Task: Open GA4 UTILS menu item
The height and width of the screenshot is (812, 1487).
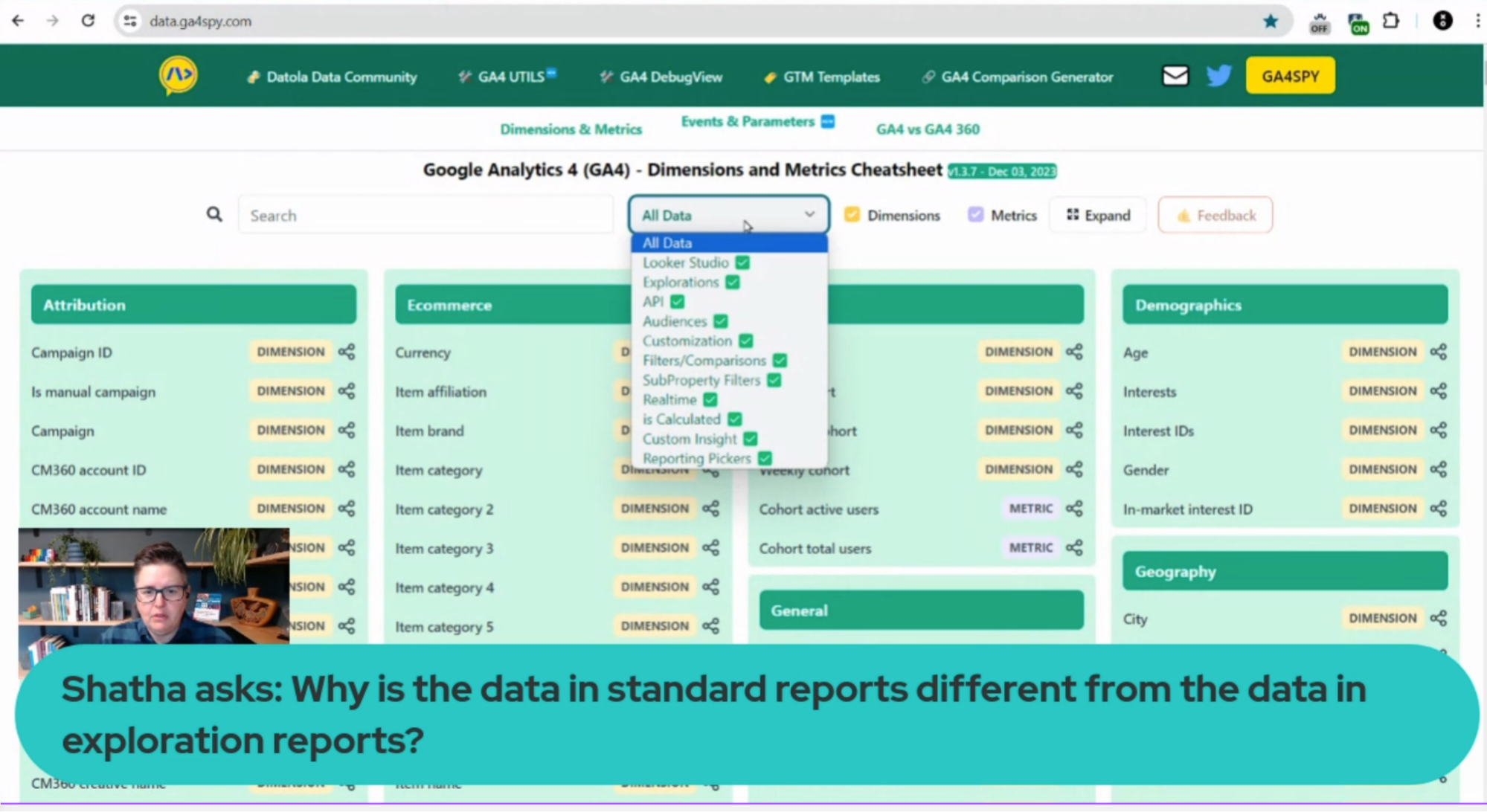Action: pos(507,77)
